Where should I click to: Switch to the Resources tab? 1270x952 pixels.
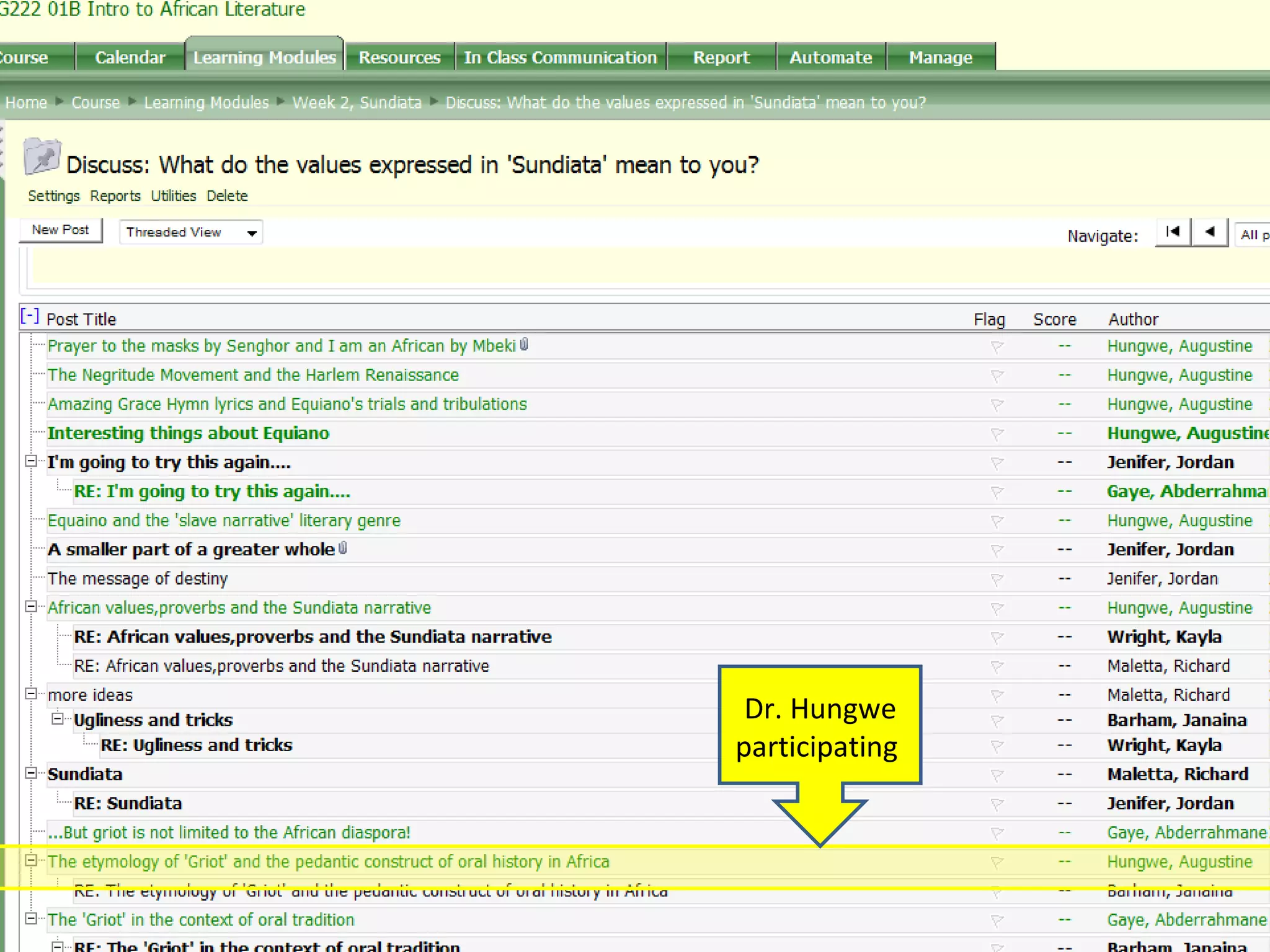coord(399,58)
